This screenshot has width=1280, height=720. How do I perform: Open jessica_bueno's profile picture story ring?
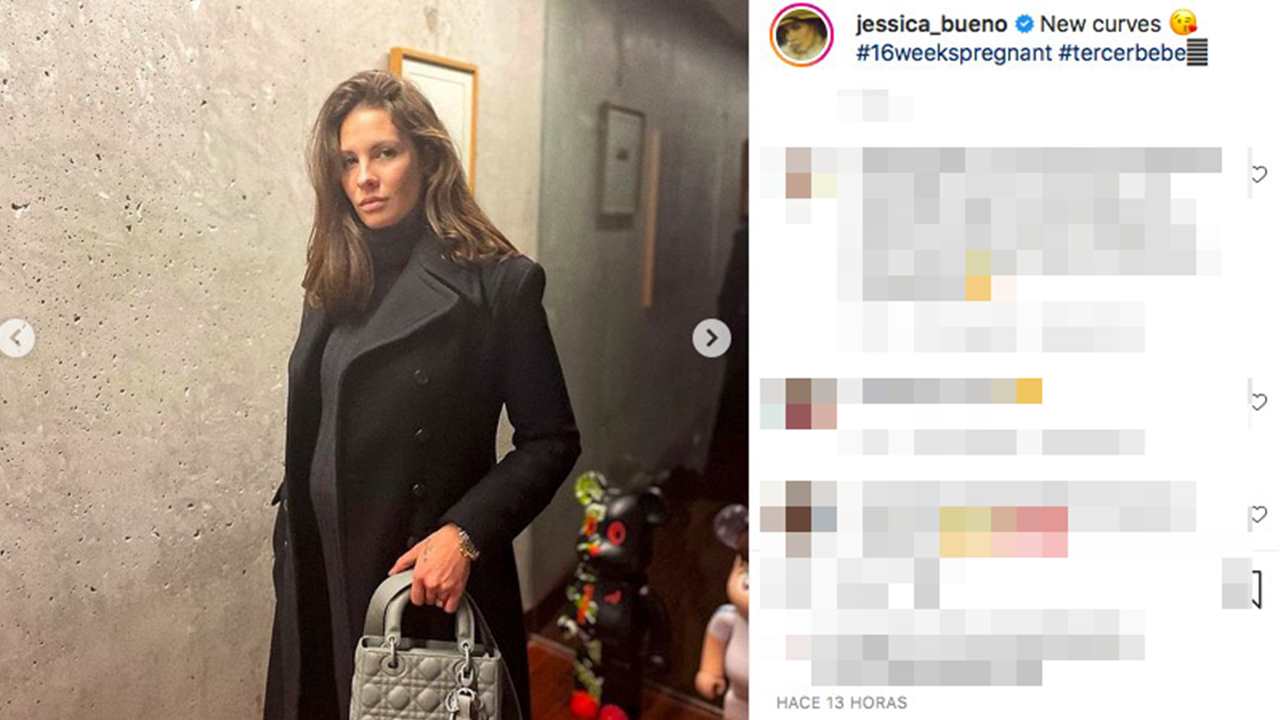(x=801, y=35)
